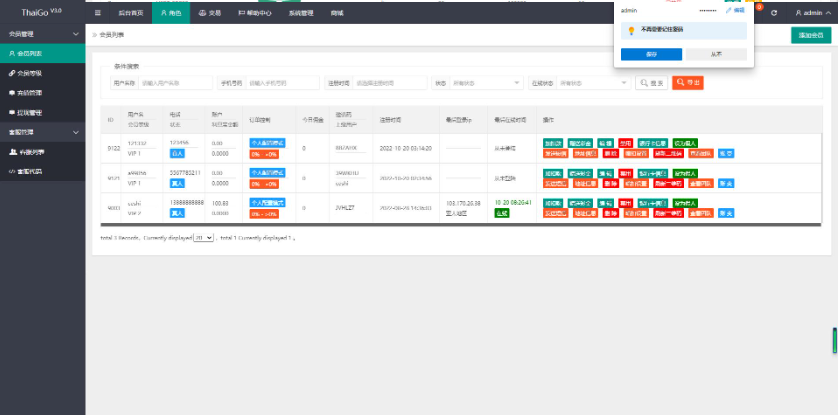This screenshot has height=415, width=838.
Task: Click the 订单控制 column header
Action: pyautogui.click(x=260, y=120)
